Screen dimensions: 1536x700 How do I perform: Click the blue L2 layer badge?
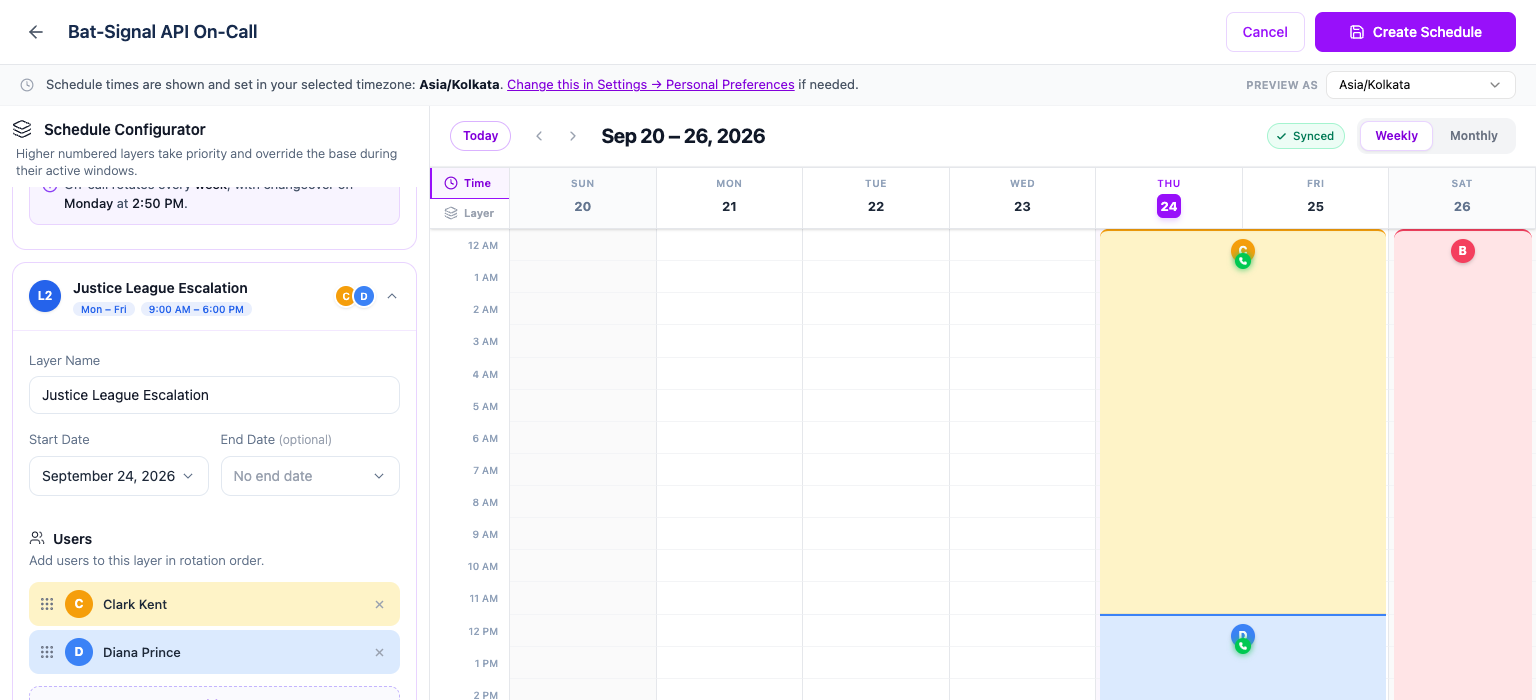pos(45,296)
